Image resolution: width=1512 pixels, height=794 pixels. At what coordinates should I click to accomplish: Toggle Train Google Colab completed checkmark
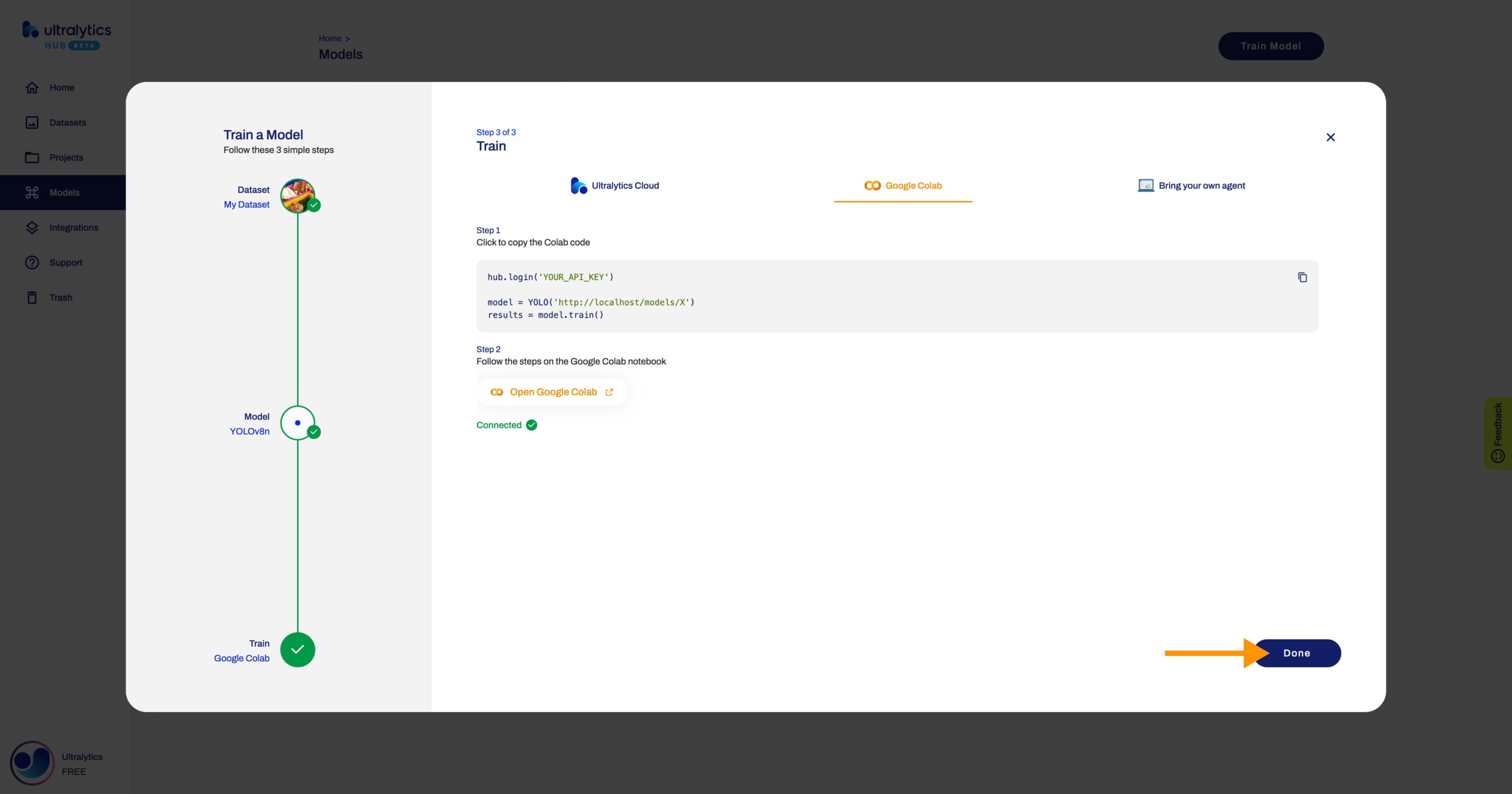298,649
